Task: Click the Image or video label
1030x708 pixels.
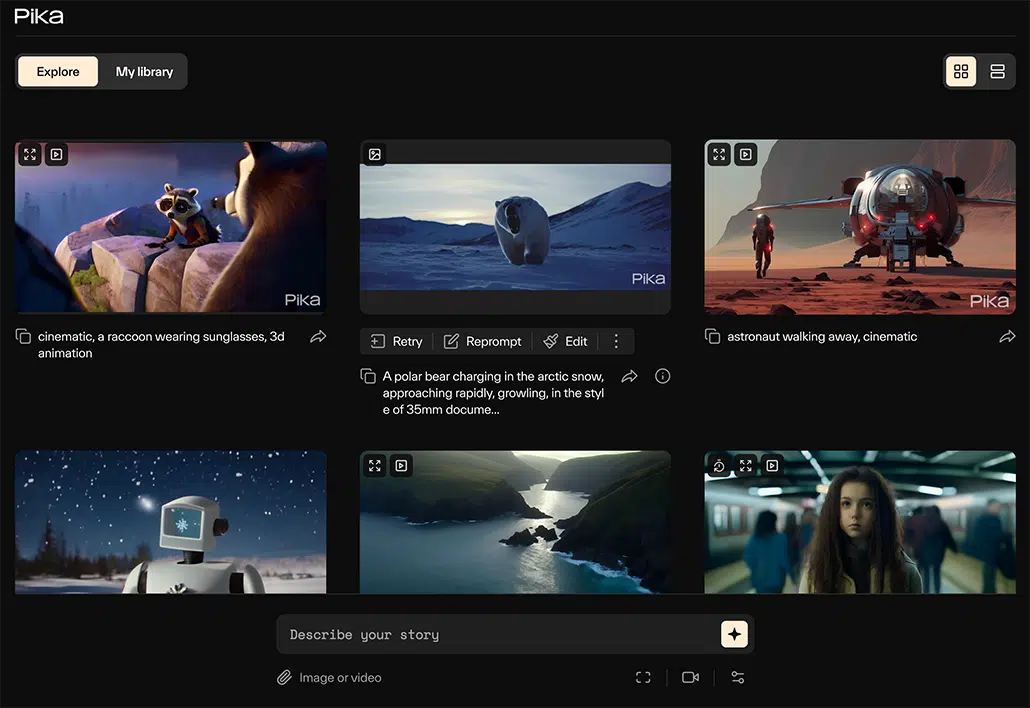Action: click(x=340, y=677)
